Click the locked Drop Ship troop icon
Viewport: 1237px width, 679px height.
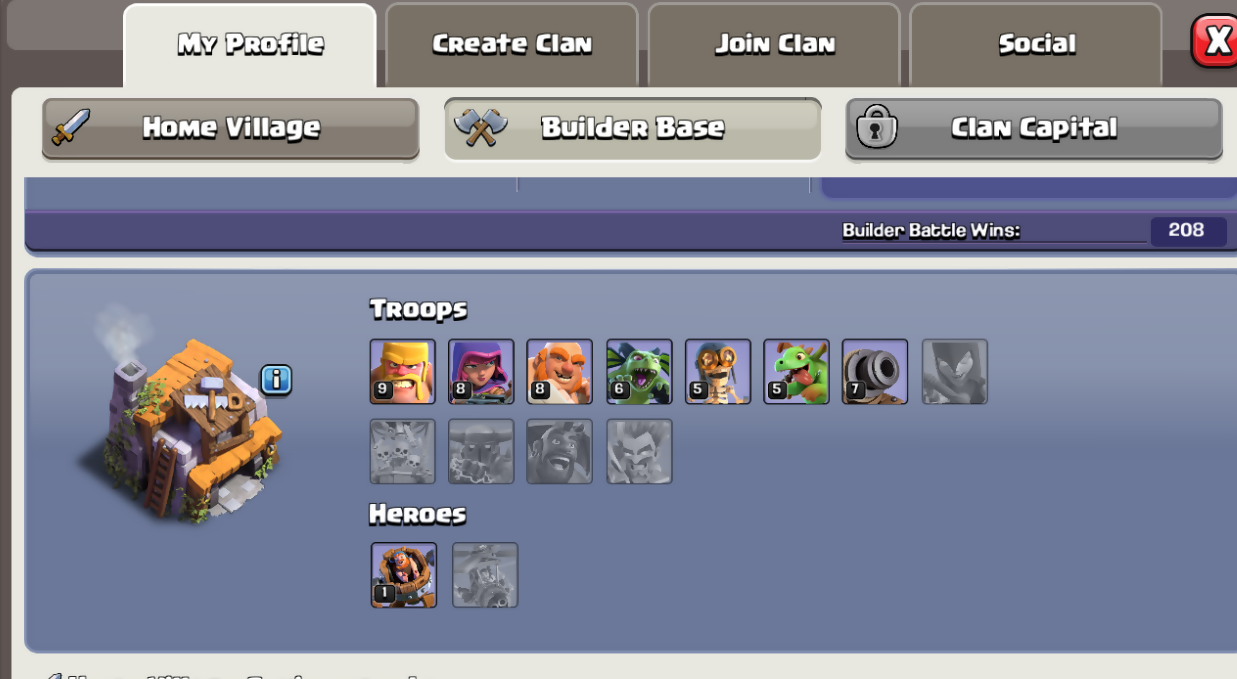pos(402,451)
